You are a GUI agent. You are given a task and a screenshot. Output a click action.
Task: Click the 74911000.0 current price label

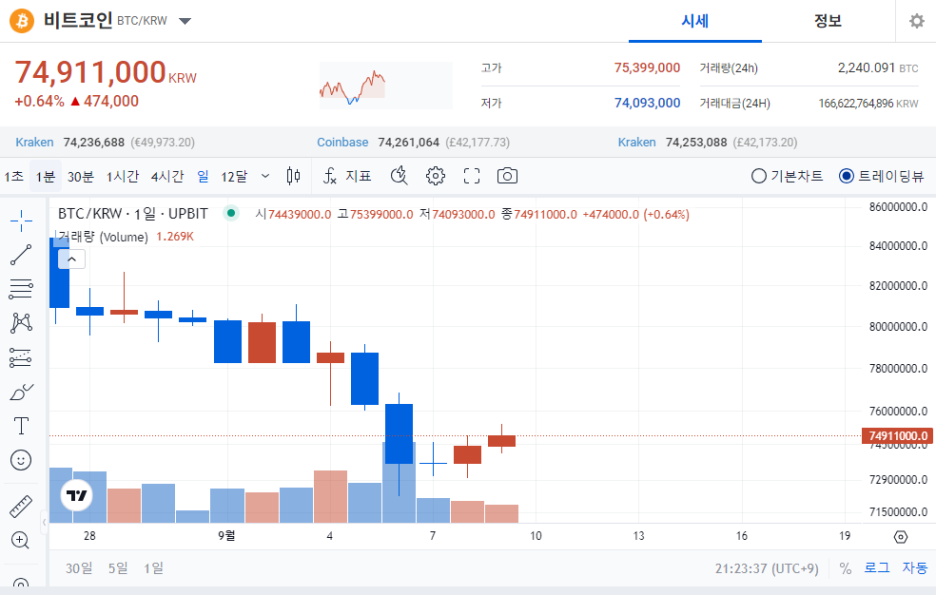tap(897, 436)
